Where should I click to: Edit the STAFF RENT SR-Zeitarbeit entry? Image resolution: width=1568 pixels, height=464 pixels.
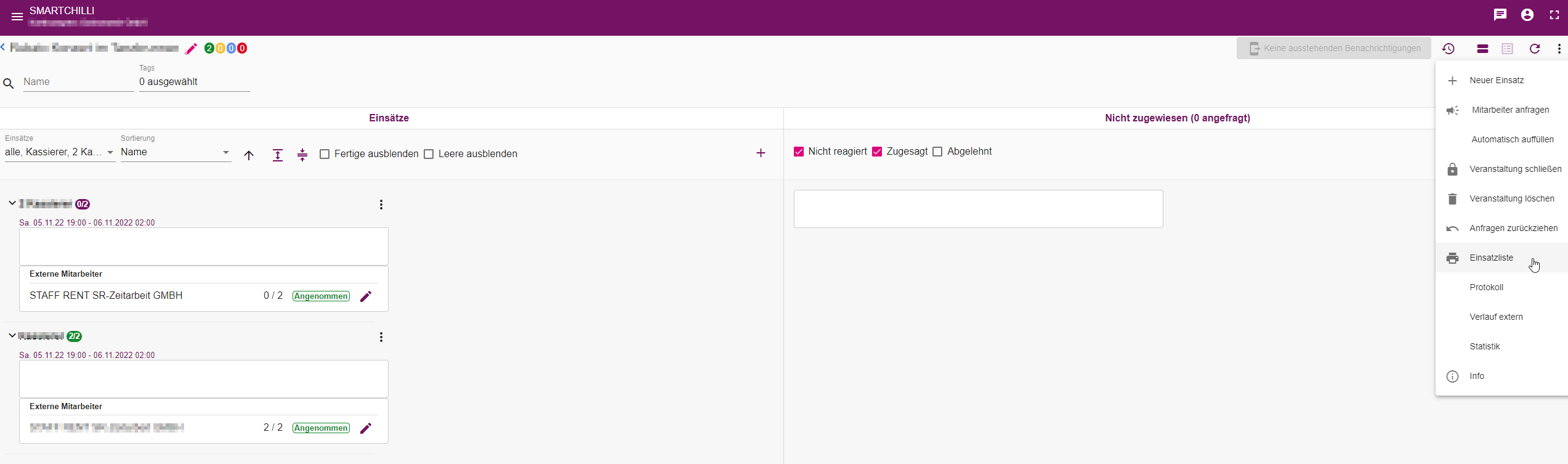[366, 296]
